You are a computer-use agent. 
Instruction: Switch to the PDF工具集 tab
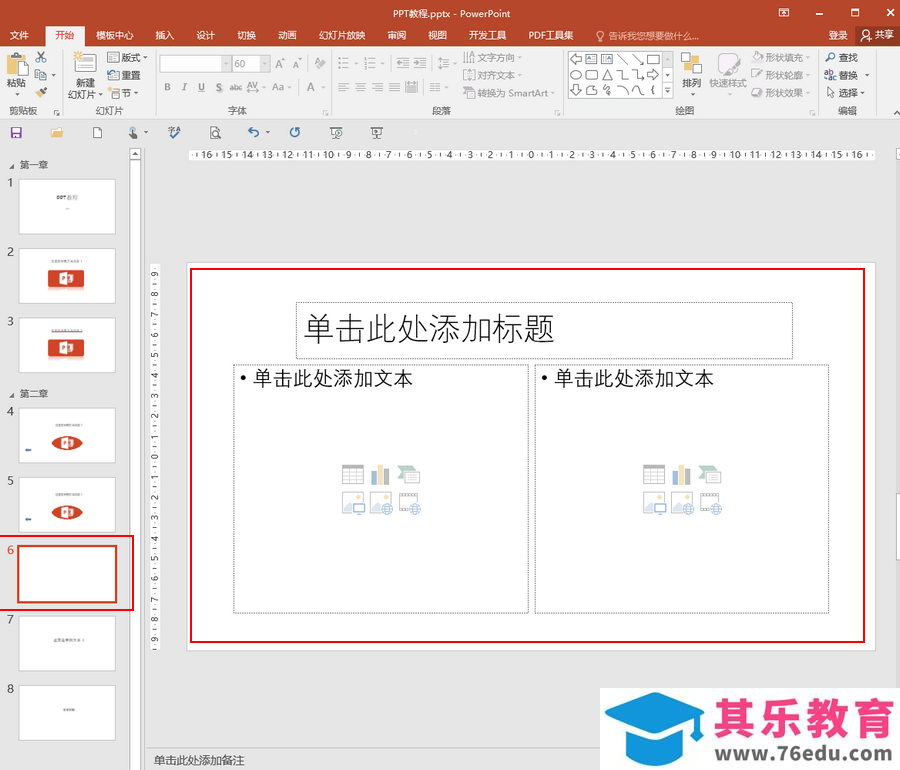pos(550,36)
